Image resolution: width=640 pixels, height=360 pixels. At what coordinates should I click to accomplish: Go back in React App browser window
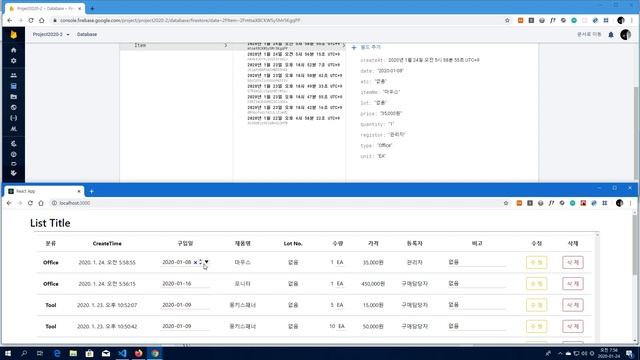tap(9, 203)
